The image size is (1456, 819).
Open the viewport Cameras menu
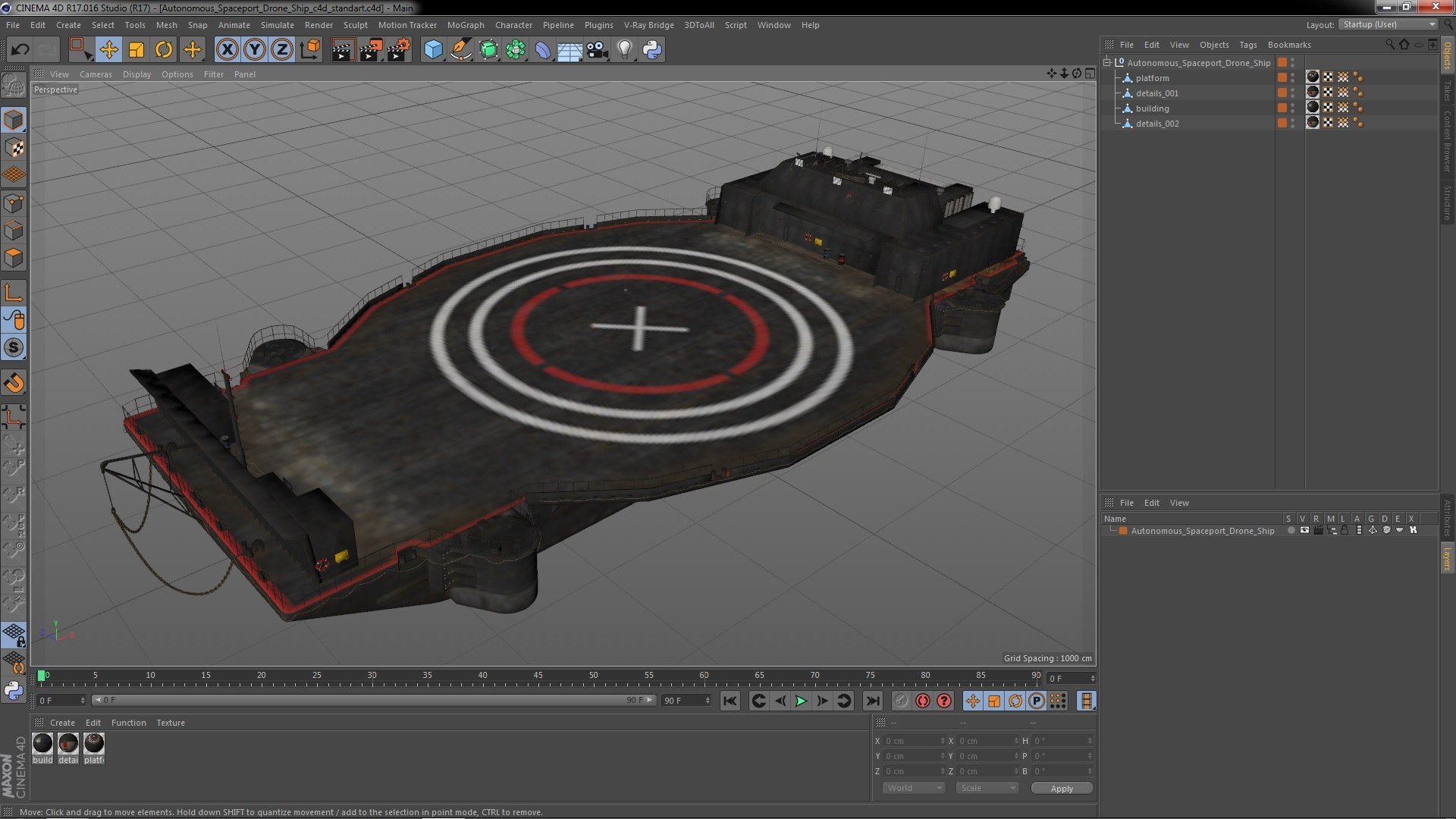click(96, 74)
